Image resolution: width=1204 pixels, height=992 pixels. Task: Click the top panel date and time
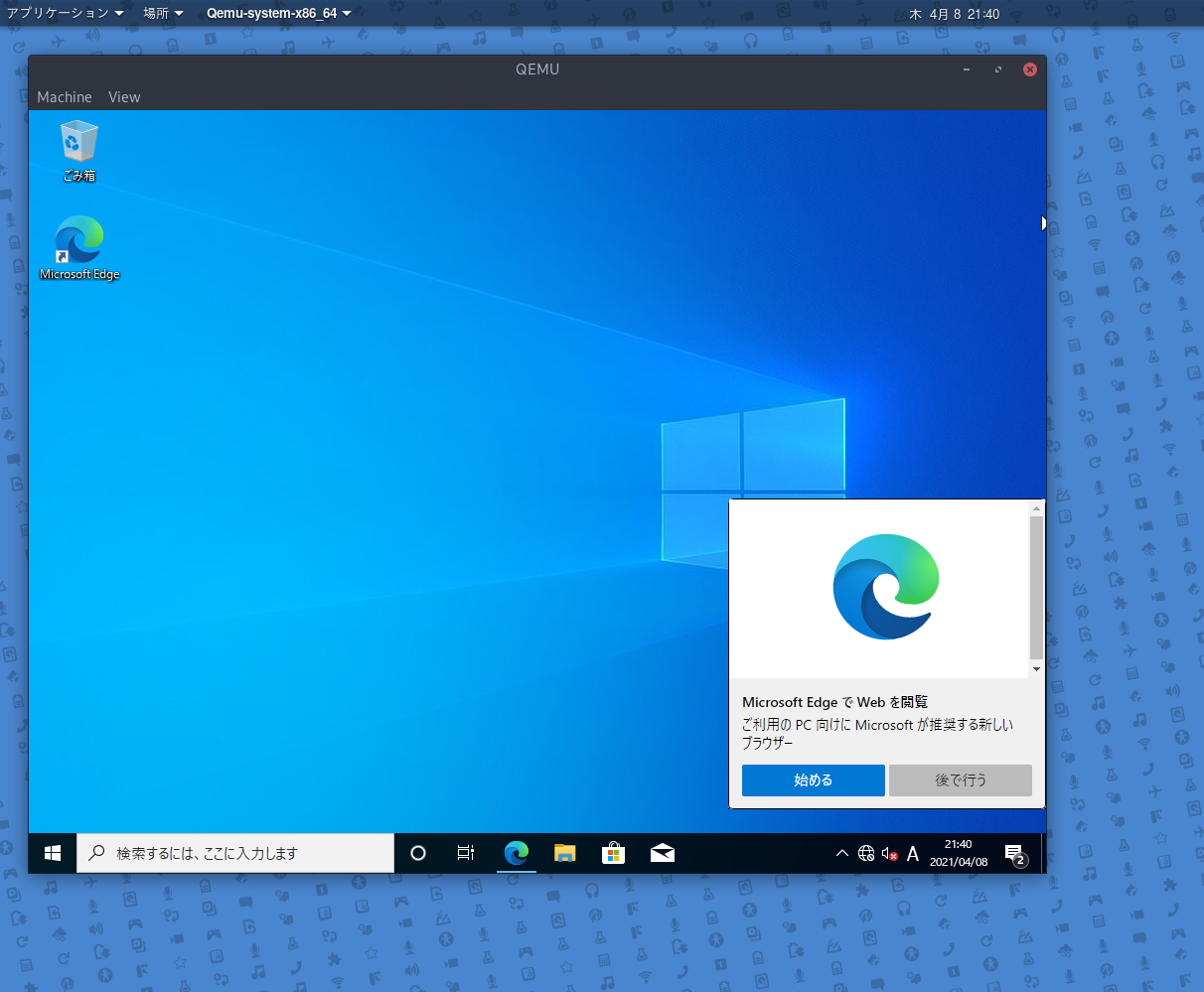coord(955,14)
